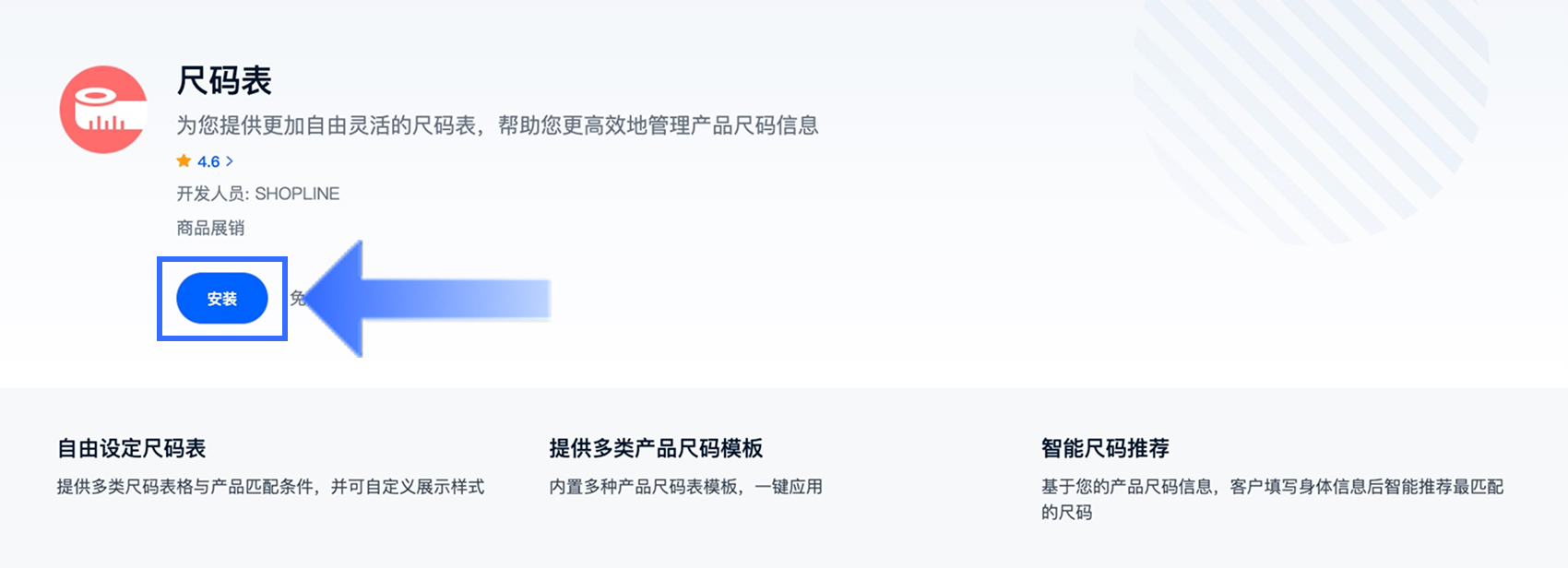The height and width of the screenshot is (568, 1568).
Task: Open the 商品展销 category link
Action: (210, 228)
